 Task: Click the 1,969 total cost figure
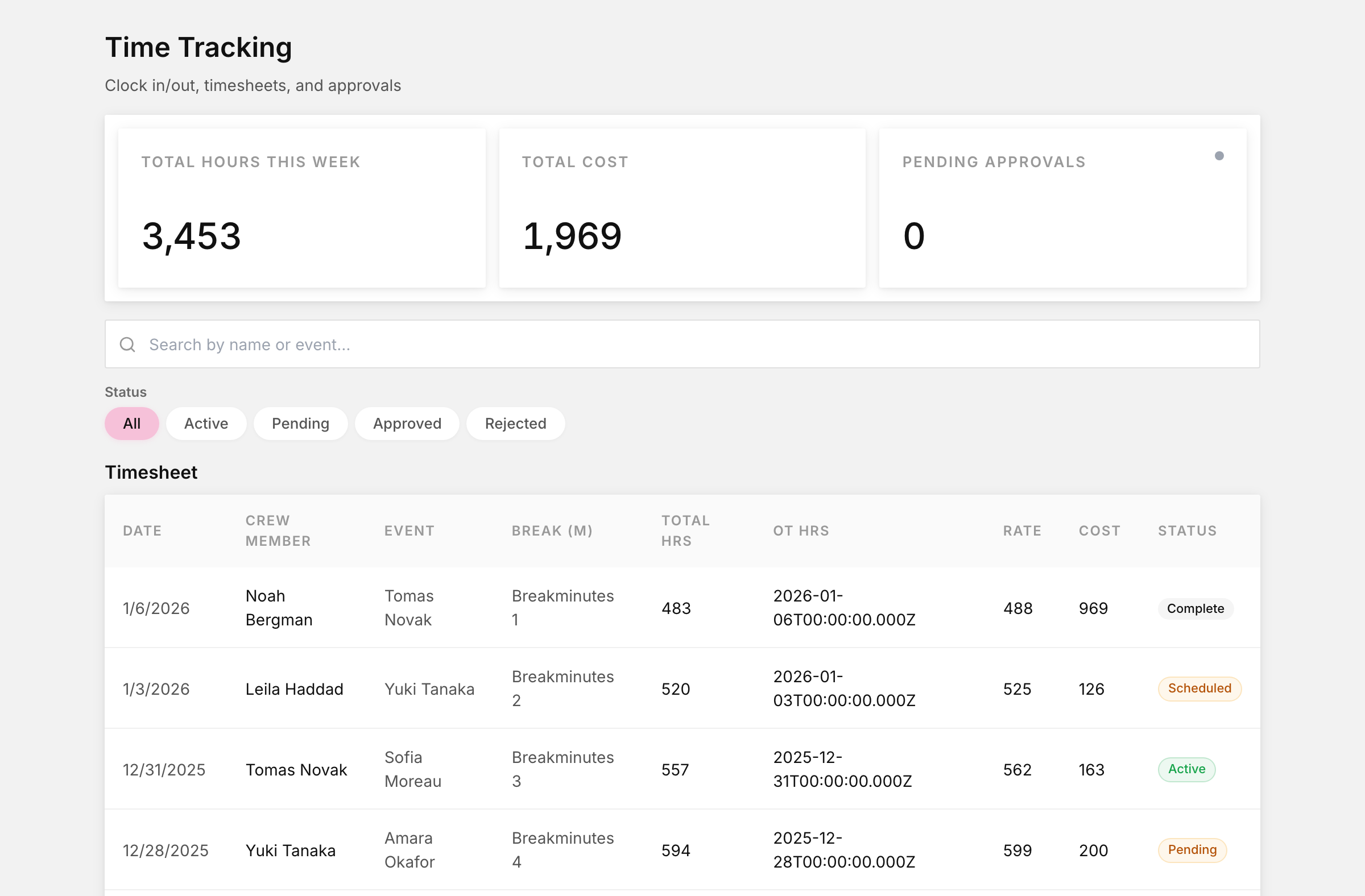572,236
